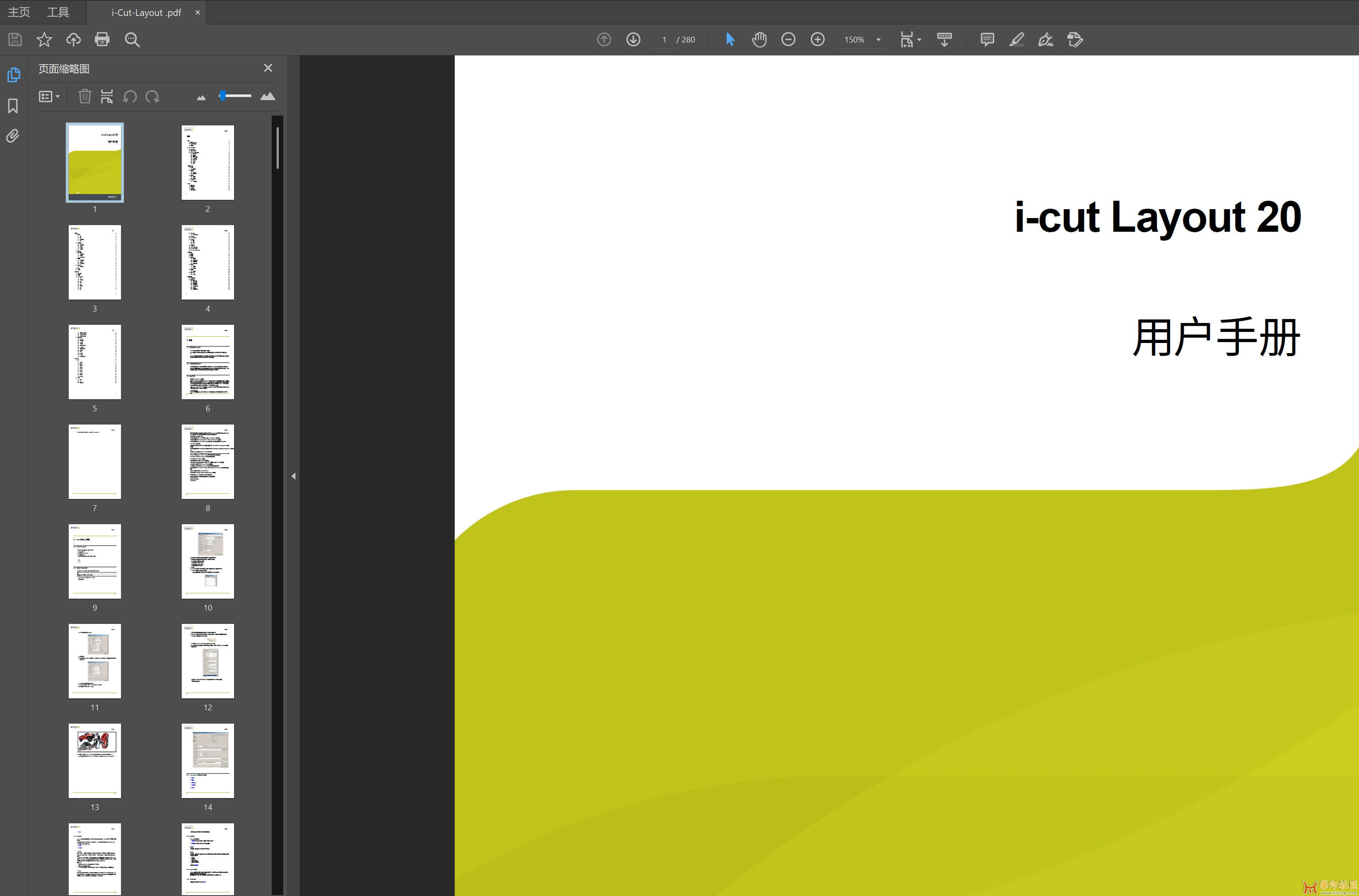Rotate page clockwise icon
Image resolution: width=1359 pixels, height=896 pixels.
(152, 97)
